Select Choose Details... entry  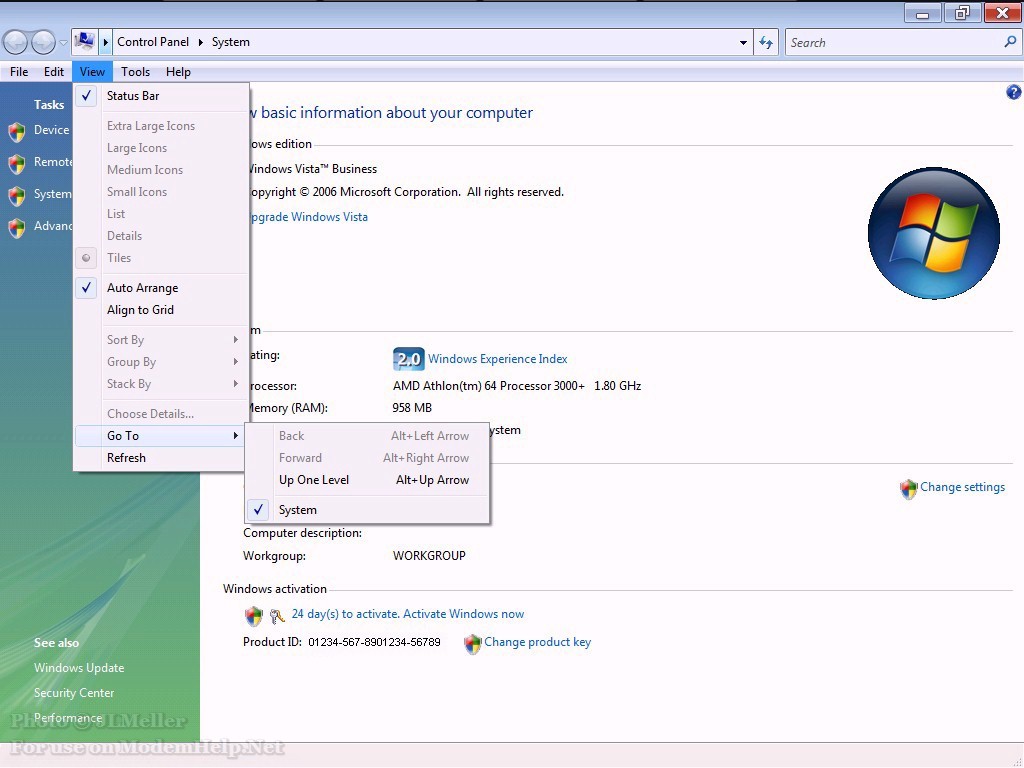161,414
